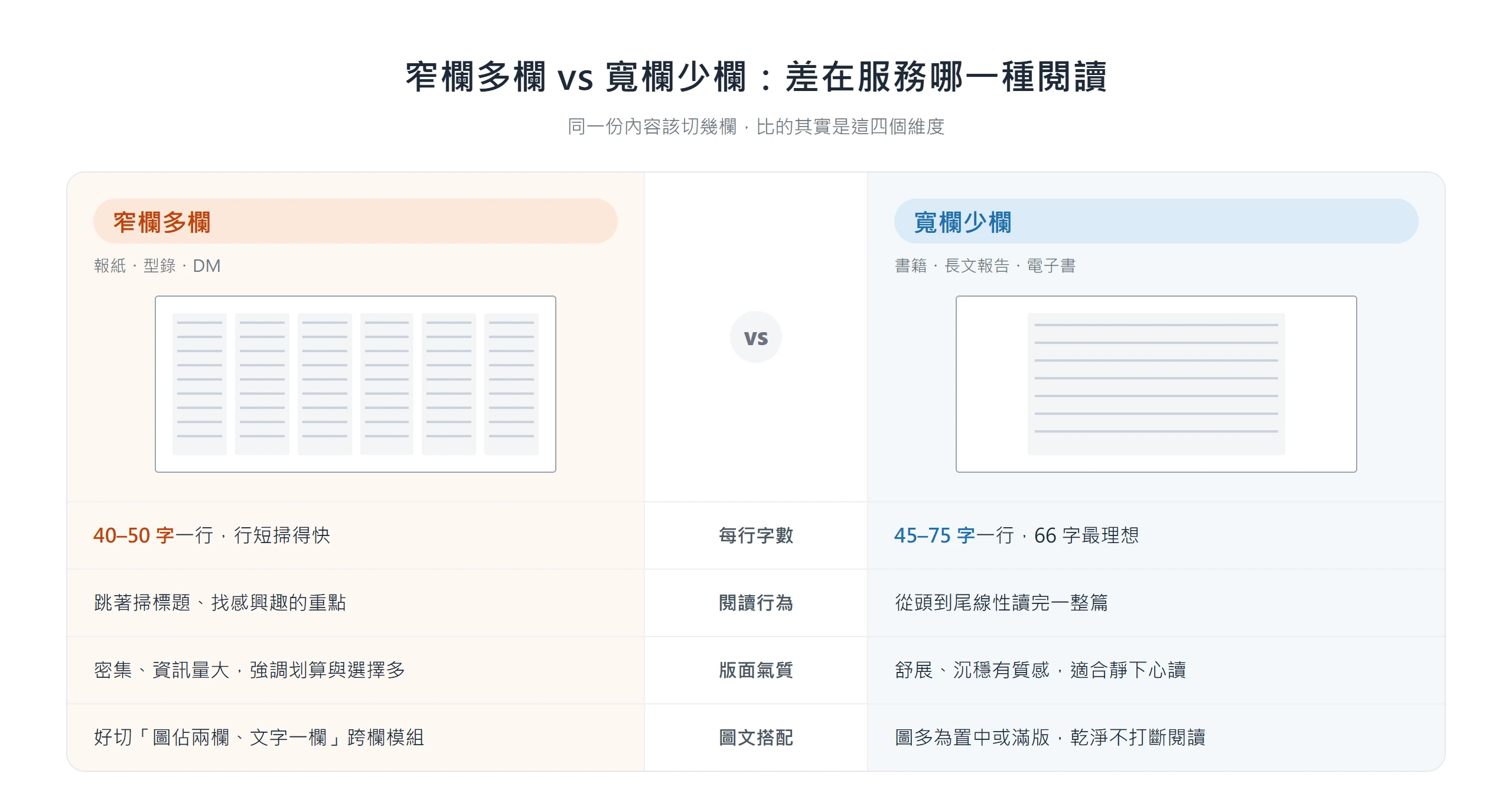Screen dimensions: 1512x786
Task: Click 跳著掃標題、找感興趣的重點 cell
Action: 356,603
